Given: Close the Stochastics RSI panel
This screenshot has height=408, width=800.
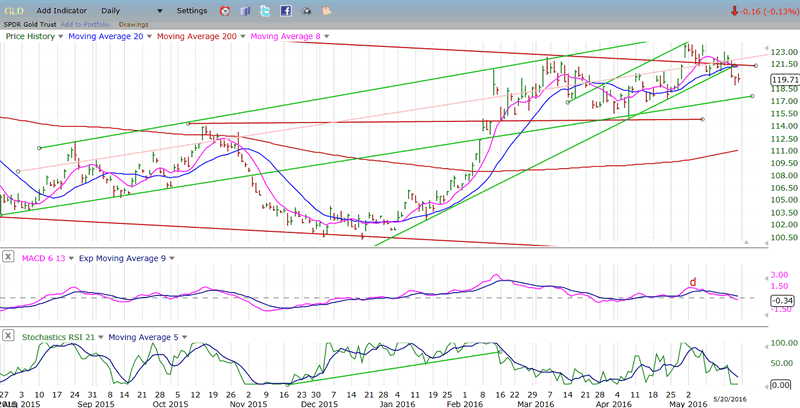Looking at the screenshot, I should [x=9, y=337].
